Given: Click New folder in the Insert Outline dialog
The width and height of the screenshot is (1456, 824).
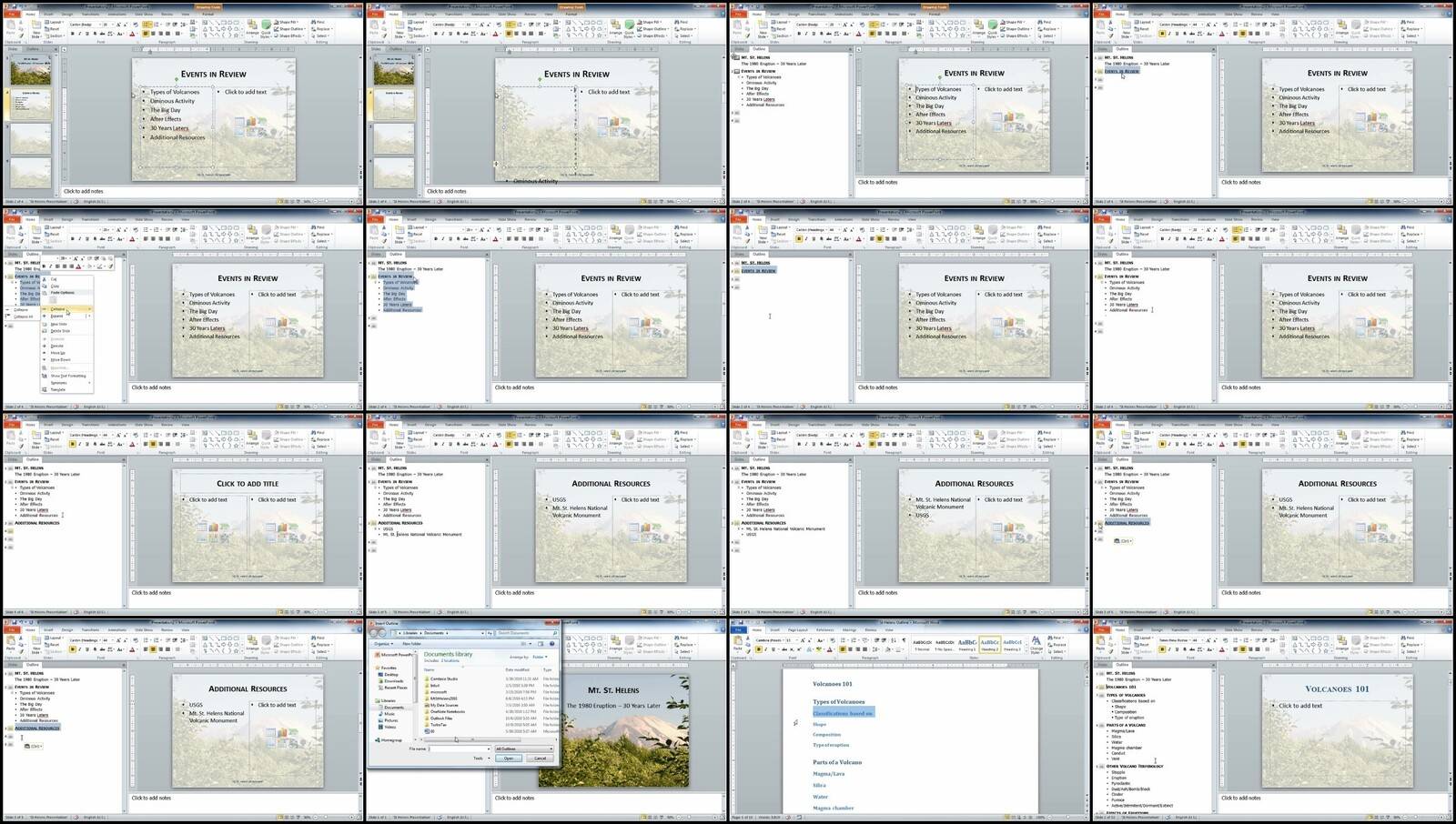Looking at the screenshot, I should point(411,644).
